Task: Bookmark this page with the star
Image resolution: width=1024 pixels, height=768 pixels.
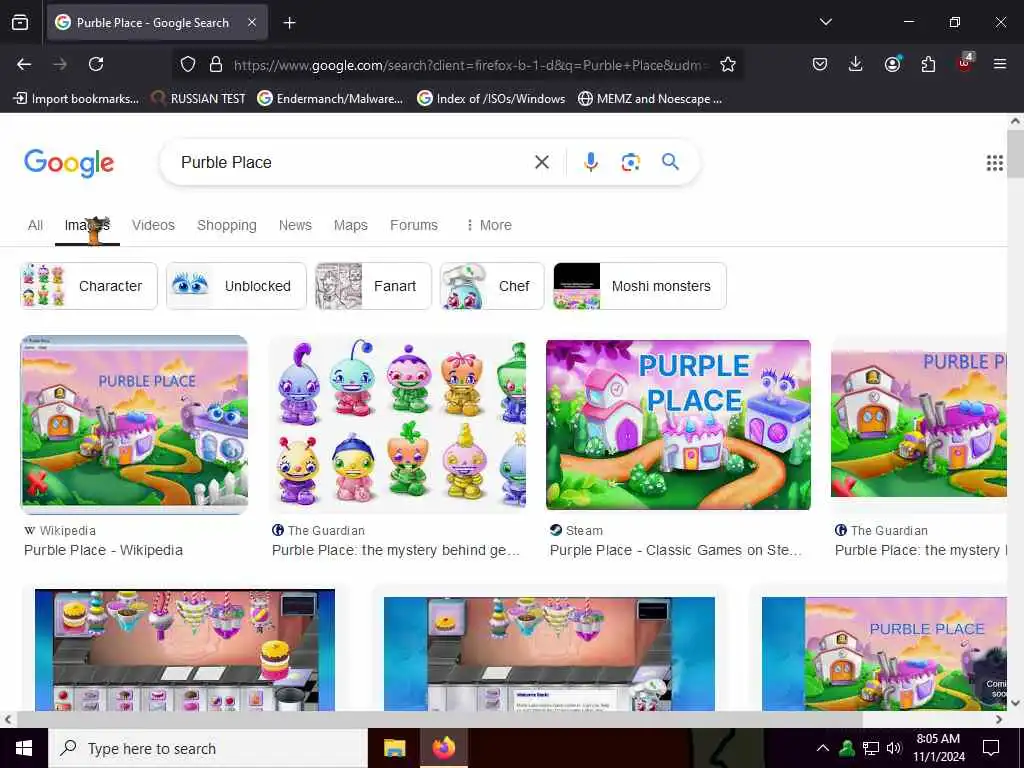Action: 728,65
